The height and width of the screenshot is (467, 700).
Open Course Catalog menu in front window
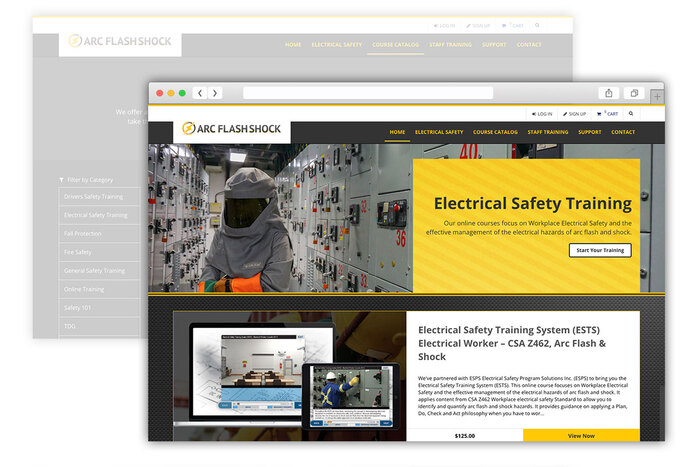coord(495,132)
